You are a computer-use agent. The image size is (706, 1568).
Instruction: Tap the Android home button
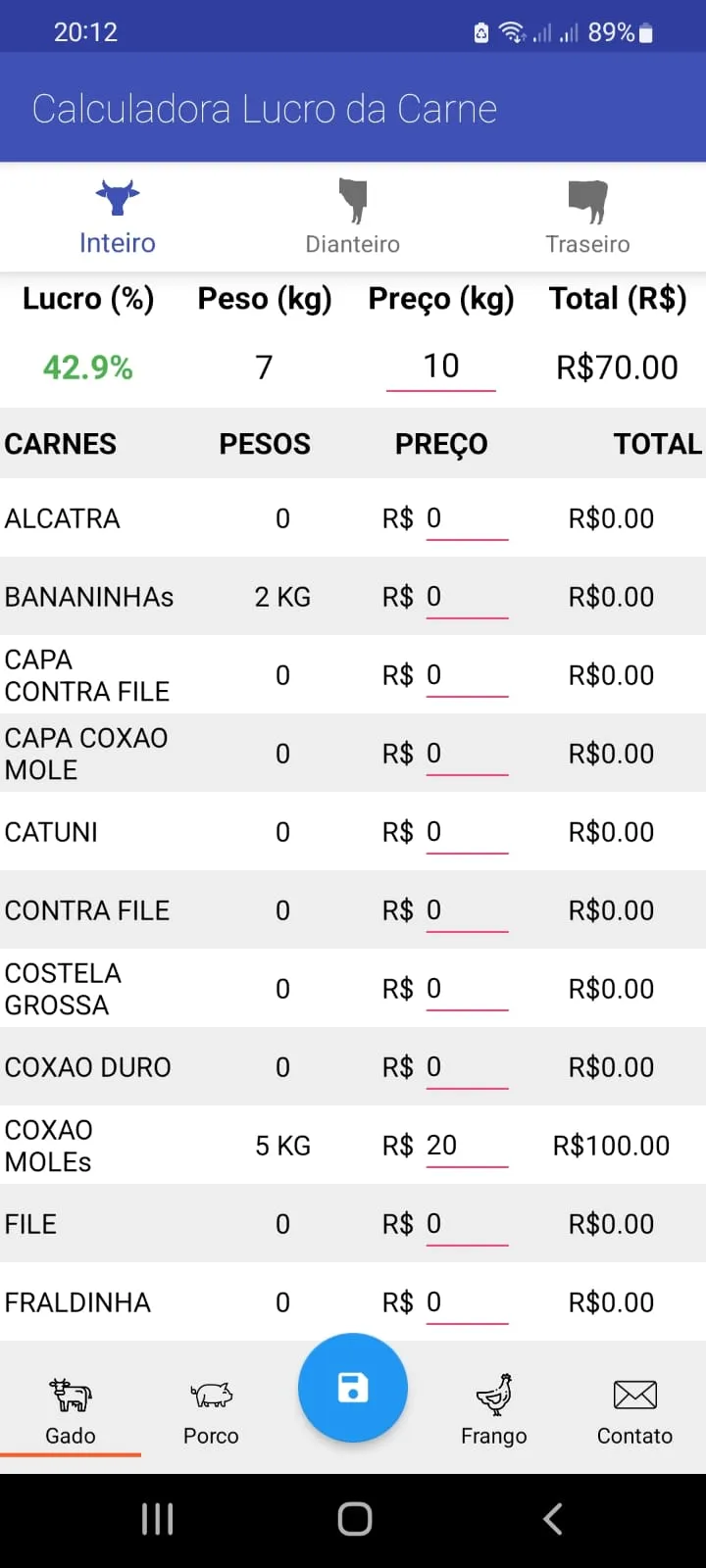pyautogui.click(x=354, y=1519)
